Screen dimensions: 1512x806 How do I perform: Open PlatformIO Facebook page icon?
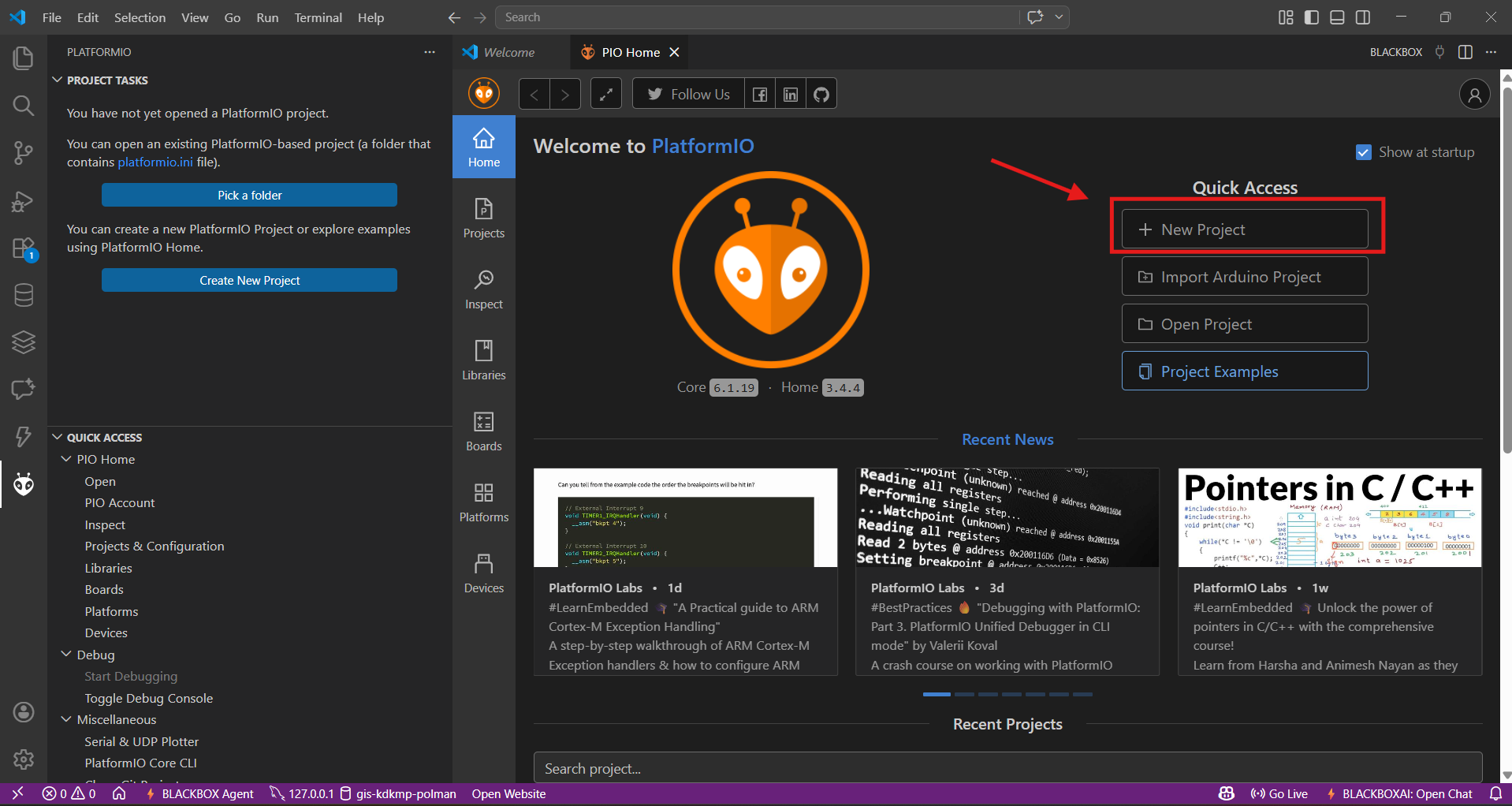click(760, 95)
